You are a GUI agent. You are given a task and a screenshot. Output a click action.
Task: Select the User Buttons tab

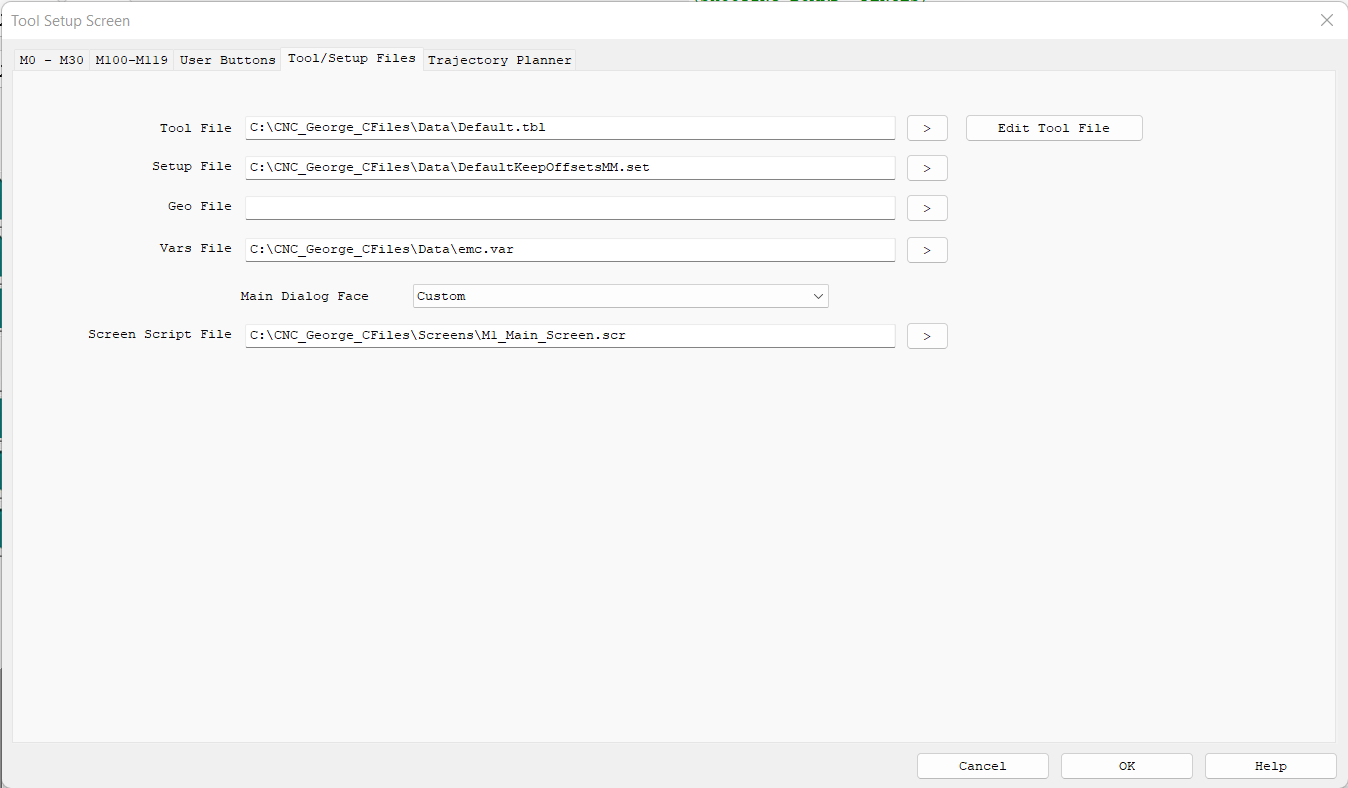click(x=227, y=60)
